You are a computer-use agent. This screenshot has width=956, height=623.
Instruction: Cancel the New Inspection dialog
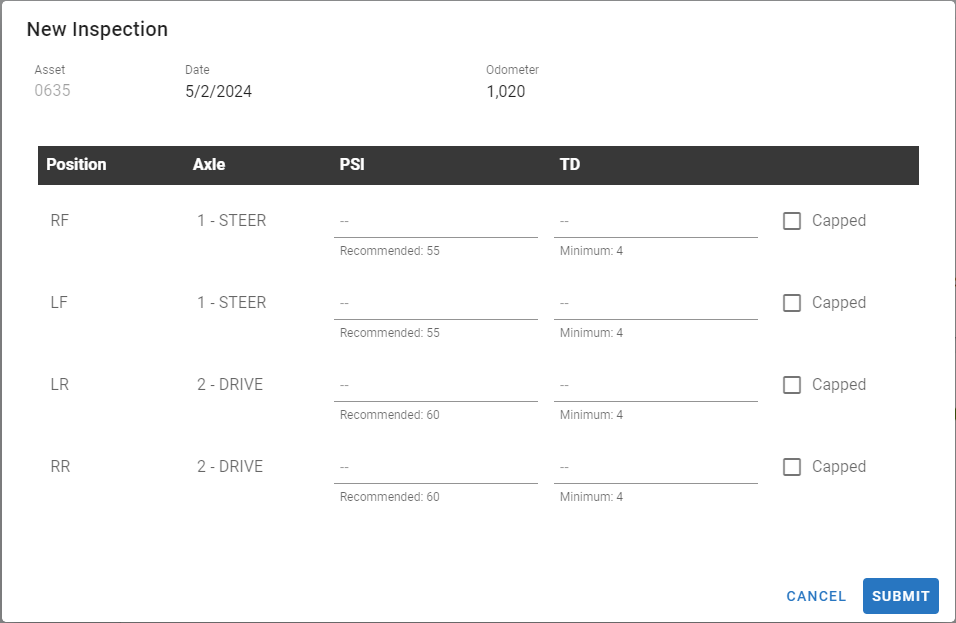click(816, 596)
